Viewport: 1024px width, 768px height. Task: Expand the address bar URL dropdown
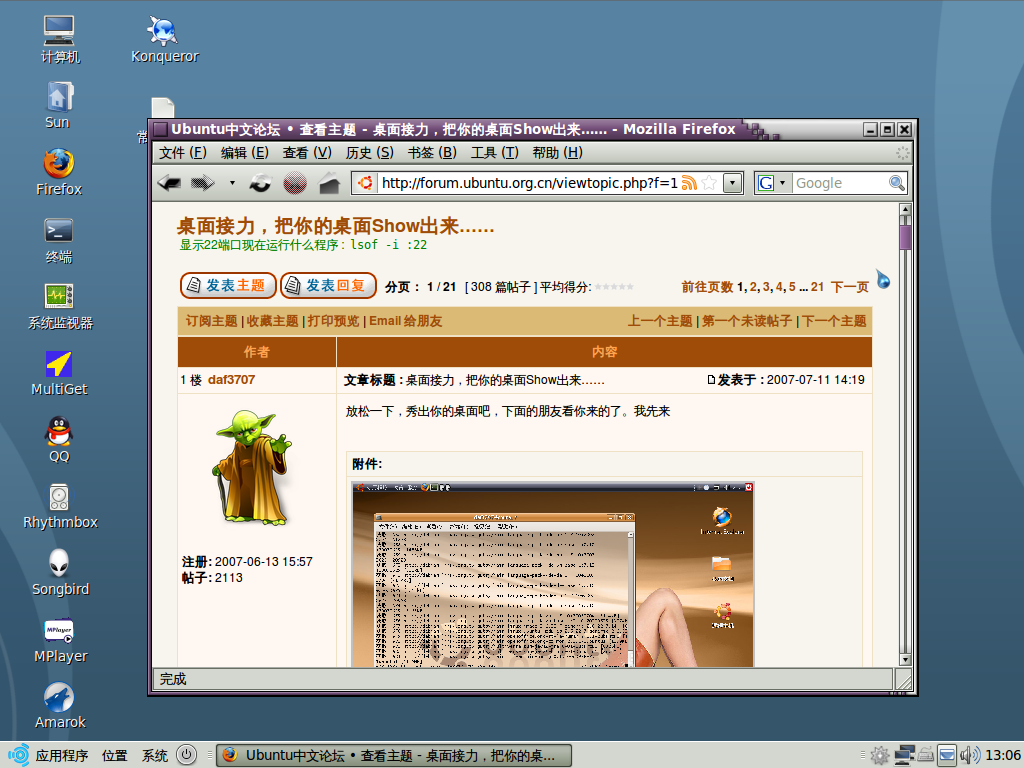click(733, 183)
